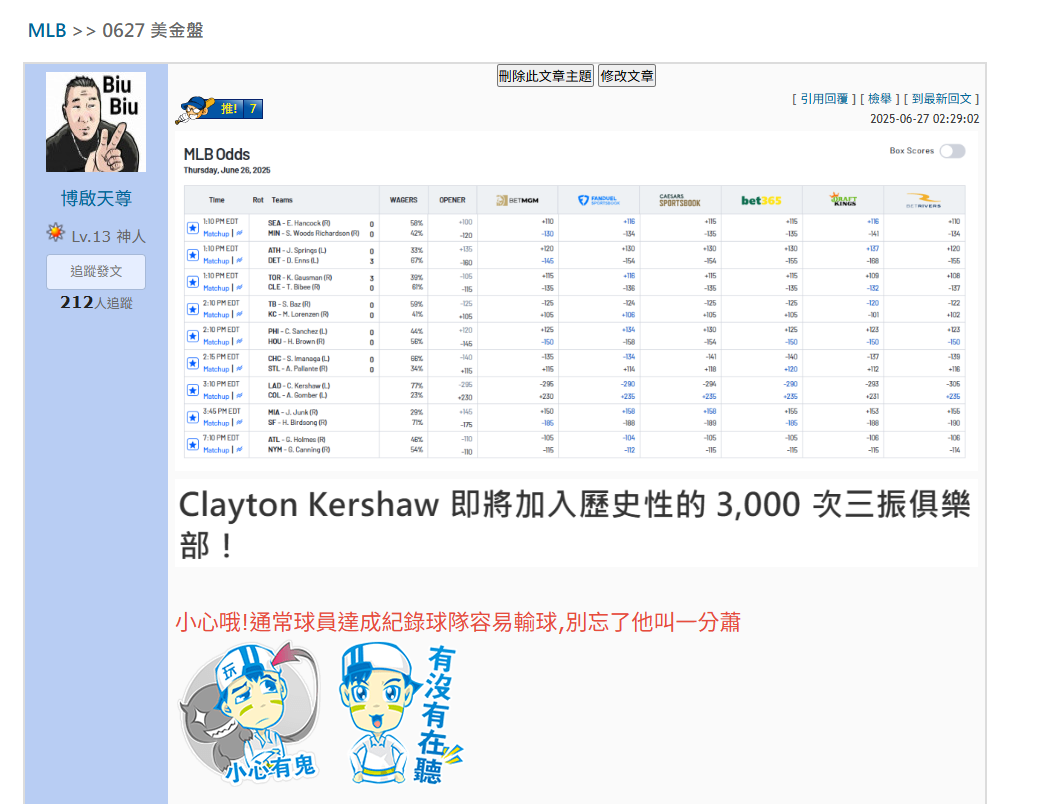1042x804 pixels.
Task: Star the ATL vs NYM game row
Action: (x=193, y=445)
